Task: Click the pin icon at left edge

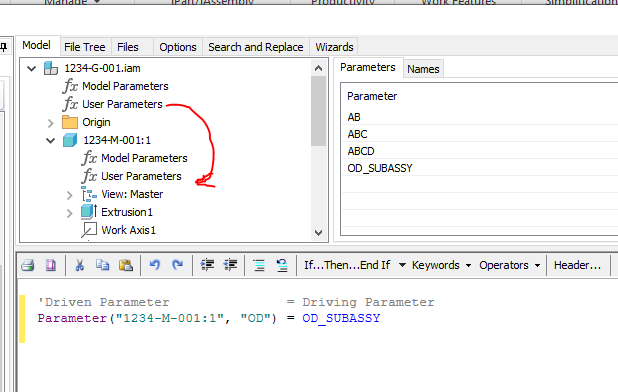Action: click(4, 47)
